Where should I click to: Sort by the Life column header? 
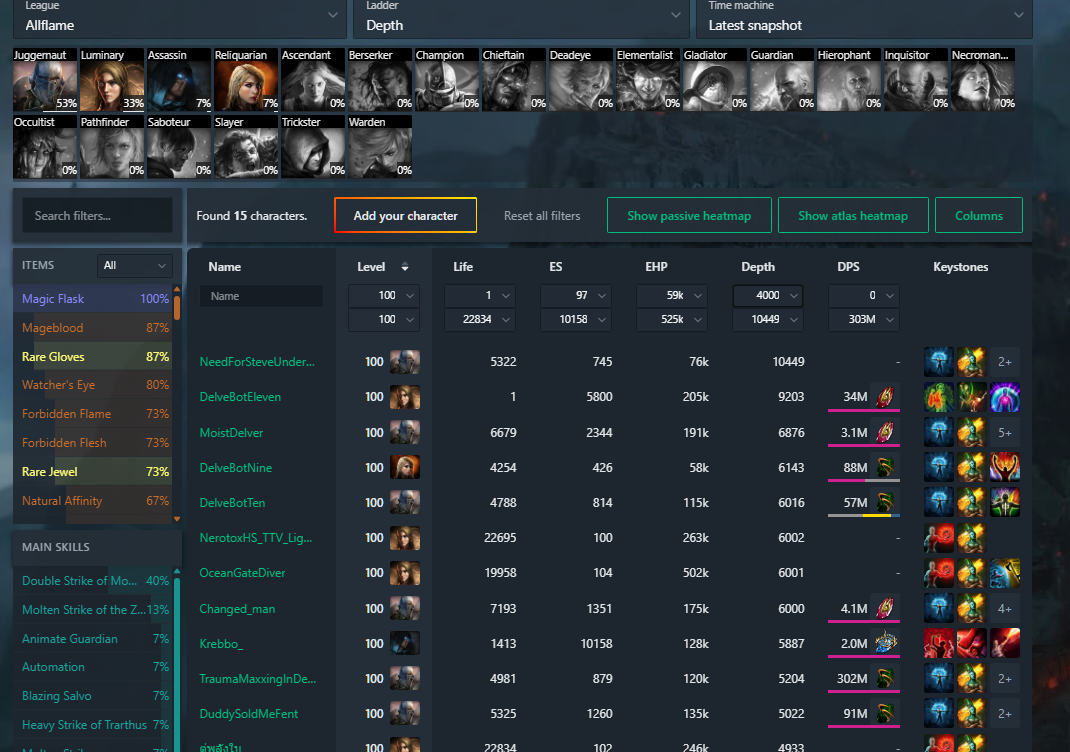tap(463, 267)
